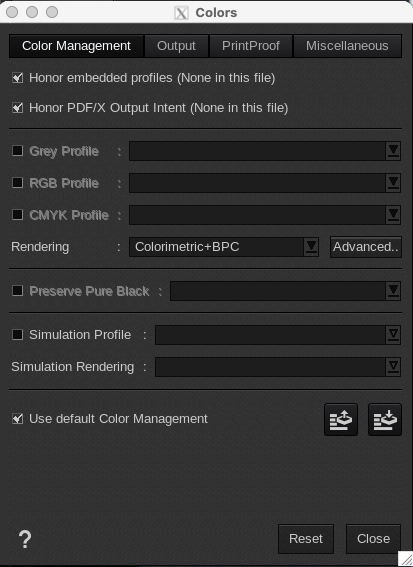Uncheck Honor PDF/X Output Intent

pos(17,108)
